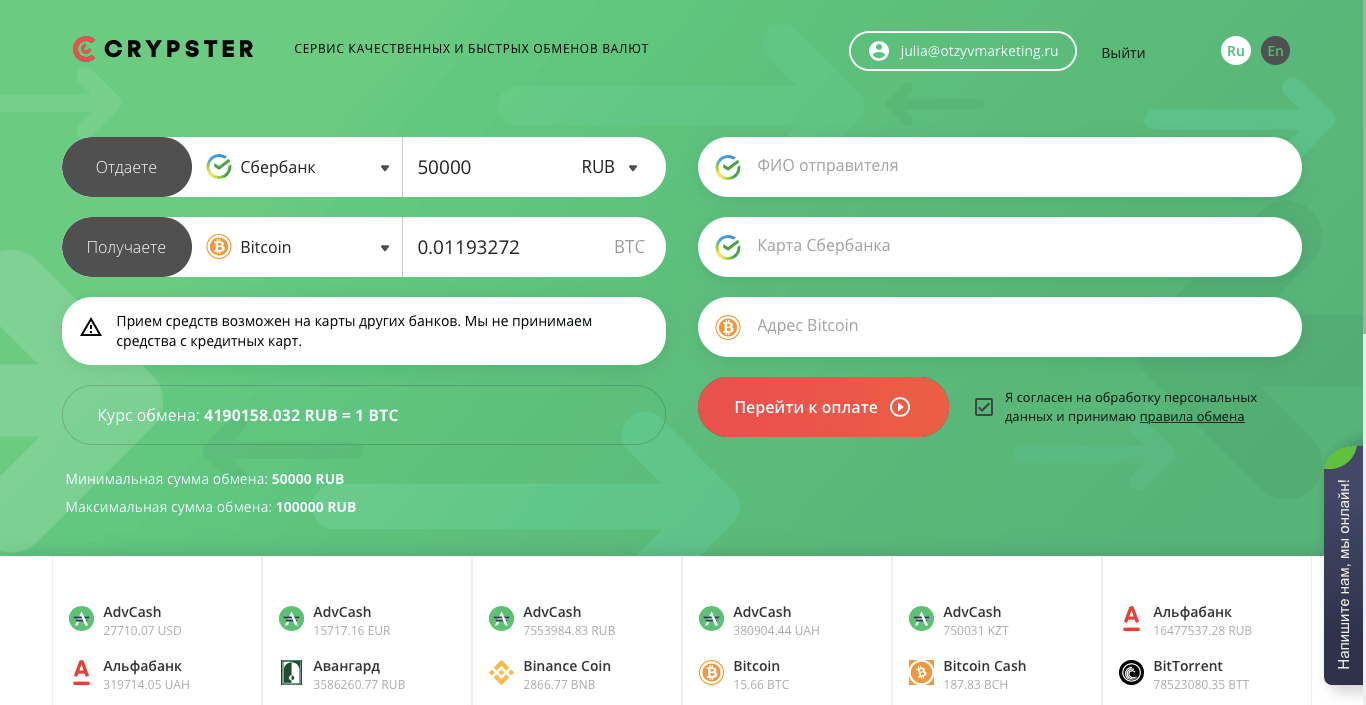This screenshot has width=1366, height=705.
Task: Toggle the personal data agreement checkbox
Action: pyautogui.click(x=984, y=407)
